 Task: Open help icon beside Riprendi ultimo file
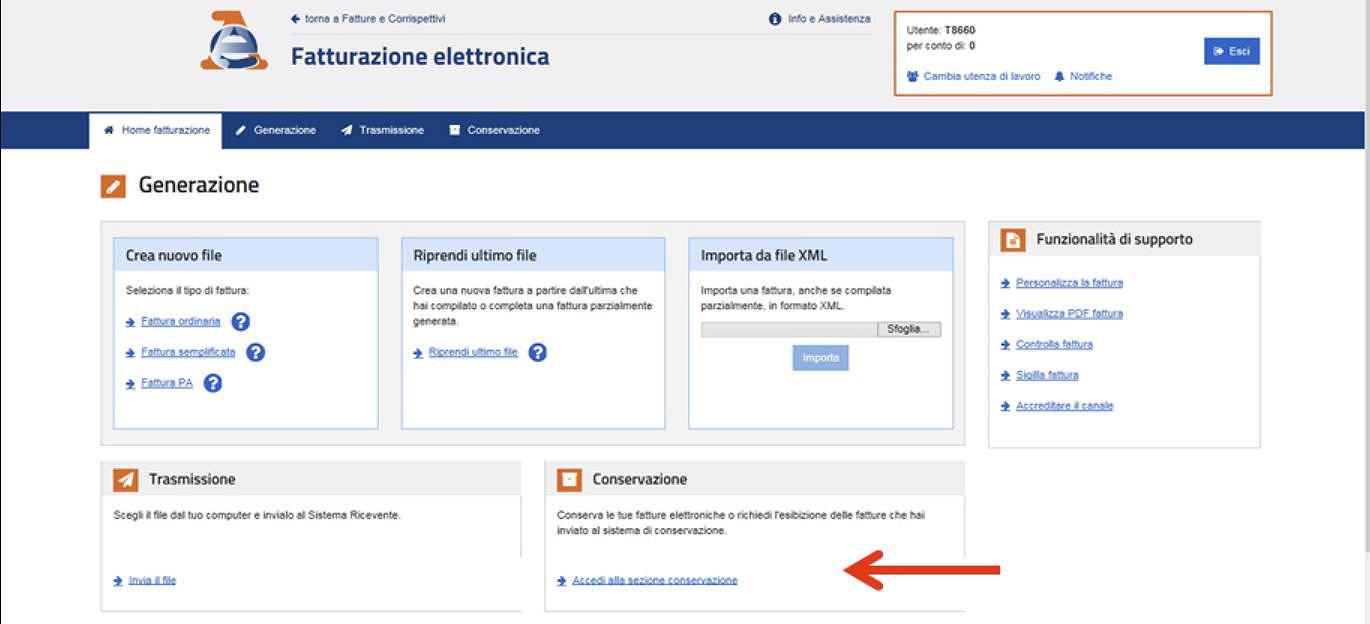(x=535, y=352)
